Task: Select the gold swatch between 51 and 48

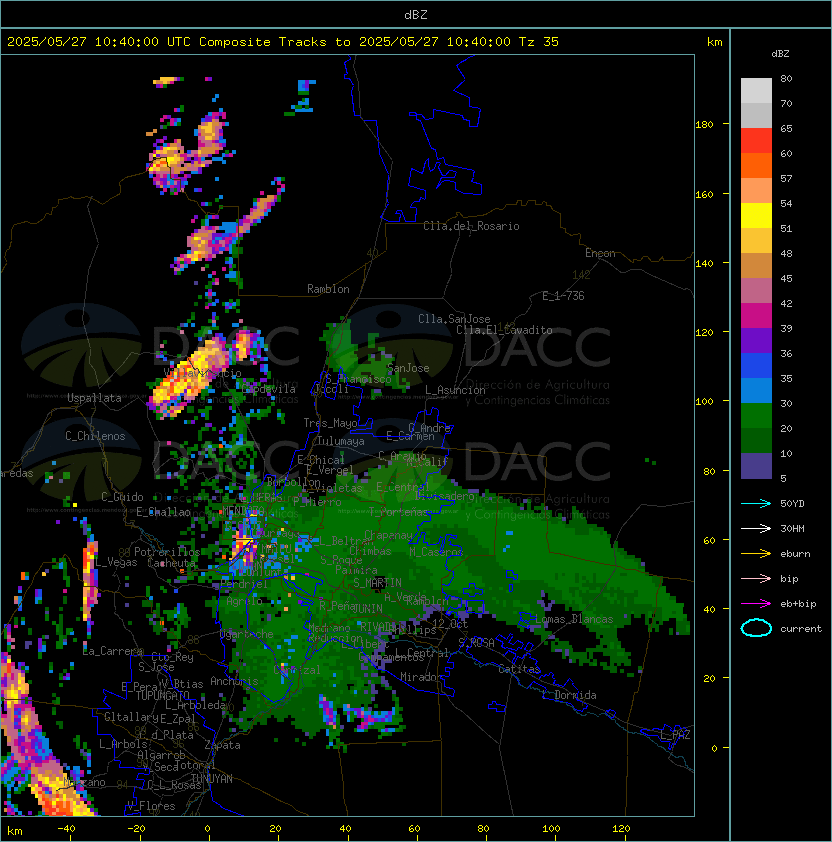Action: point(756,241)
